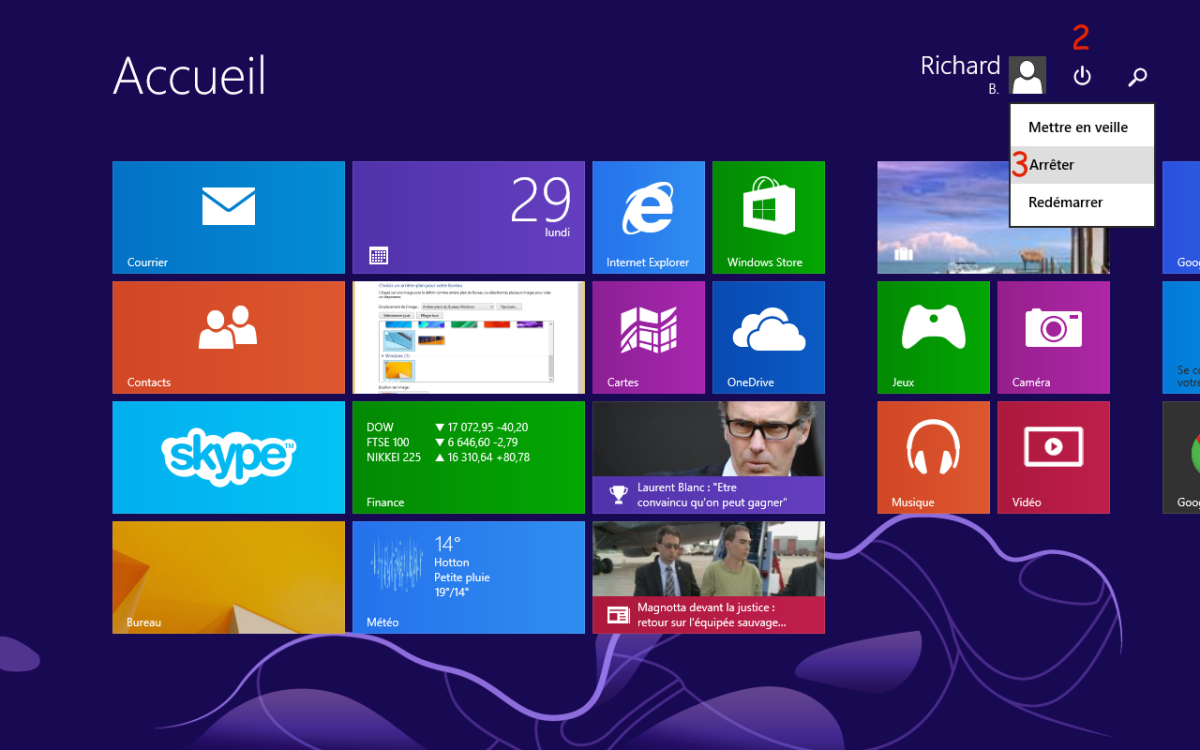Click the Richard user name text
This screenshot has width=1200, height=750.
960,66
